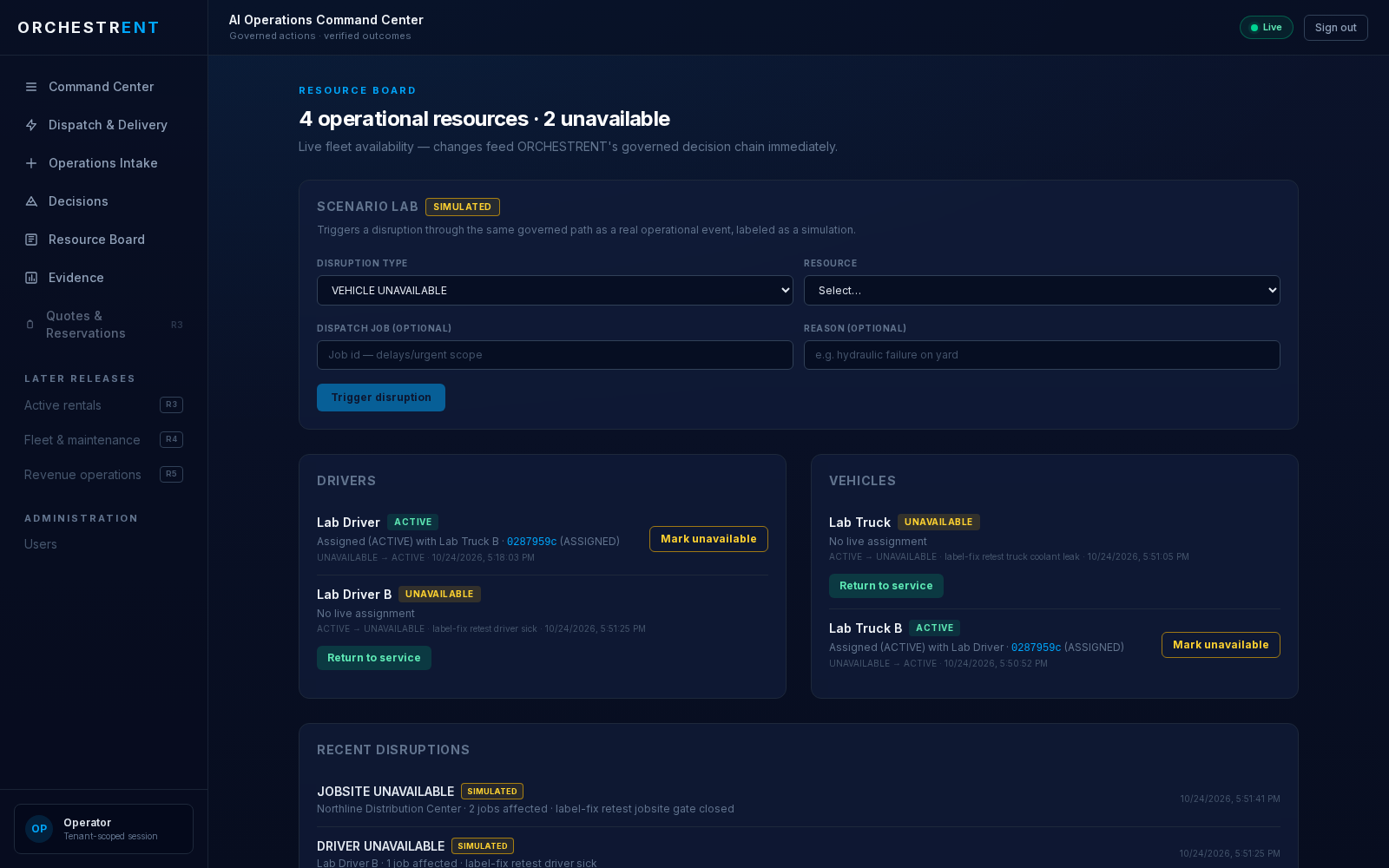Screen dimensions: 1389x868
Task: Click Lab Truck UNAVAILABLE status badge
Action: [x=938, y=523]
